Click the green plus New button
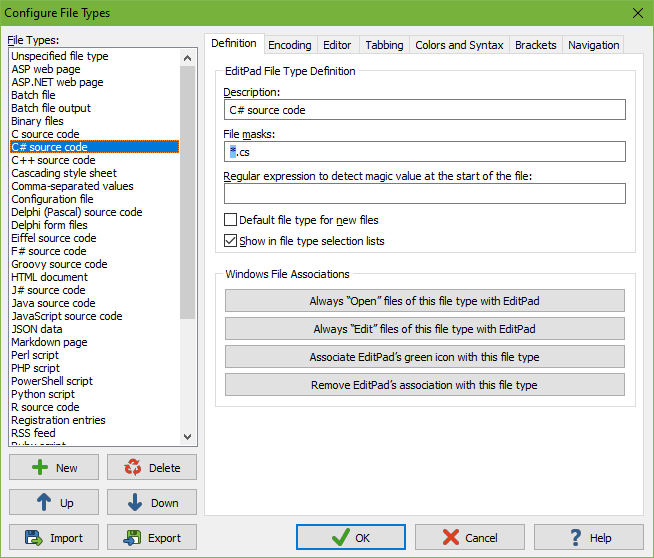The width and height of the screenshot is (654, 558). pos(54,467)
